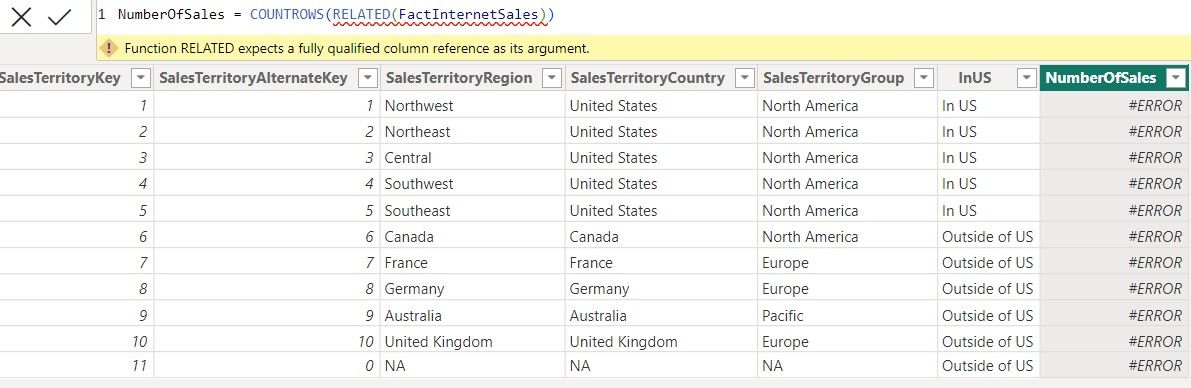The width and height of the screenshot is (1191, 388).
Task: Click the Europe group cell in France row
Action: (x=847, y=263)
